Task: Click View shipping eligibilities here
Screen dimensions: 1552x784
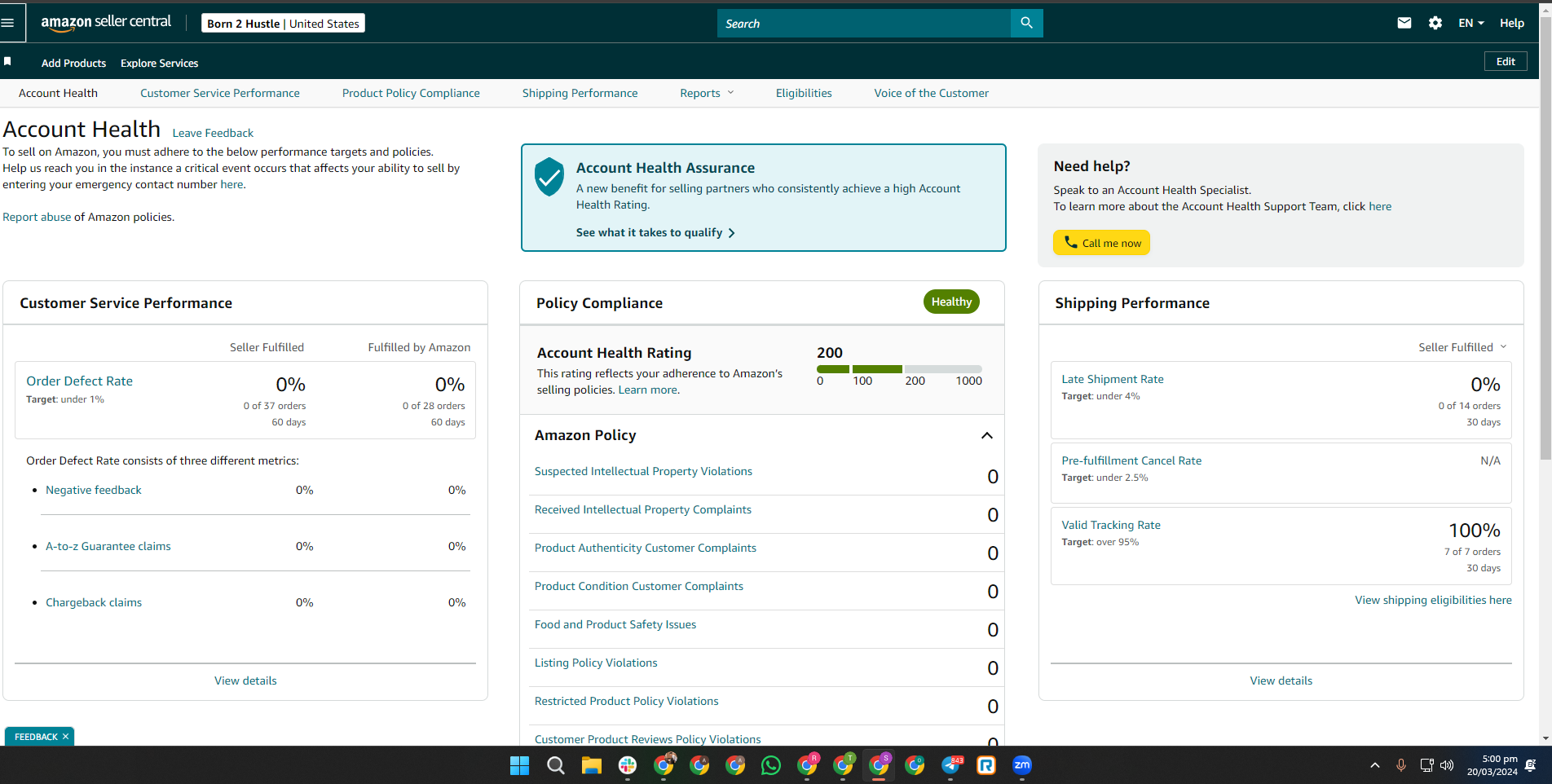Action: tap(1432, 600)
